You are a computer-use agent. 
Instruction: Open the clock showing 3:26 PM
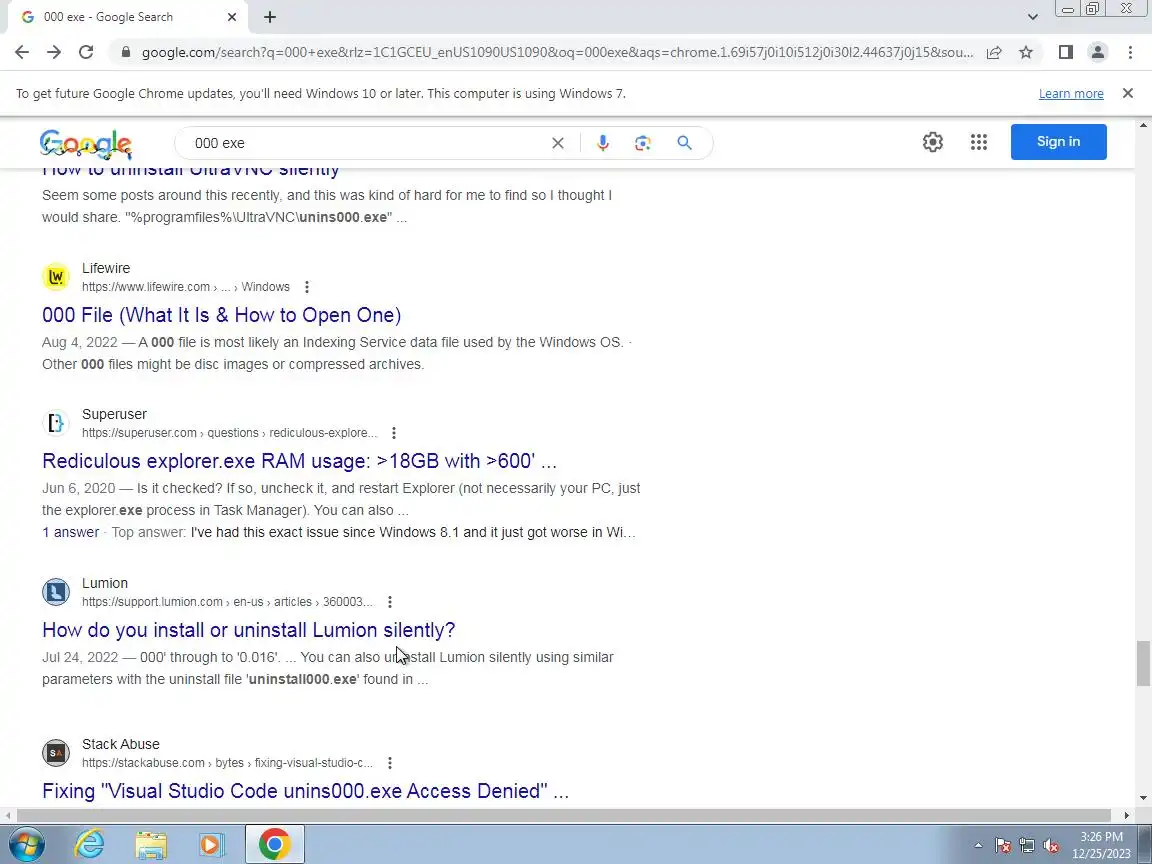pyautogui.click(x=1101, y=845)
